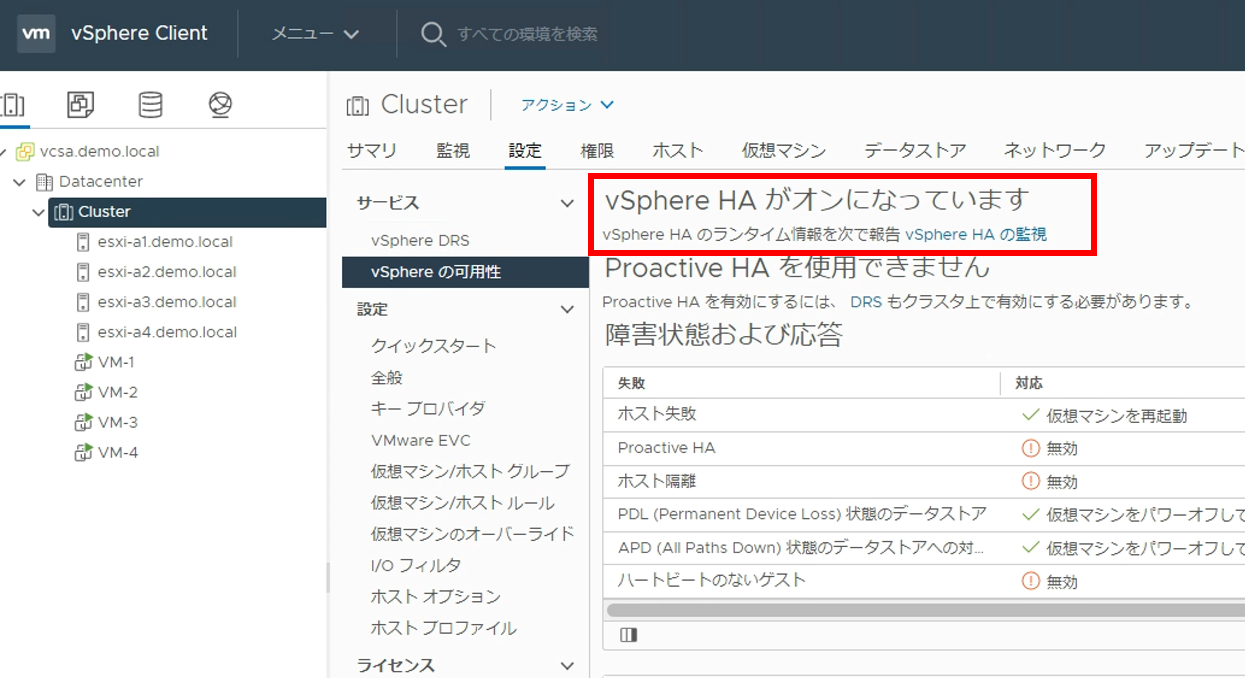1245x678 pixels.
Task: Click the checkmark icon in the ホスト失敗 row
Action: click(x=1031, y=415)
